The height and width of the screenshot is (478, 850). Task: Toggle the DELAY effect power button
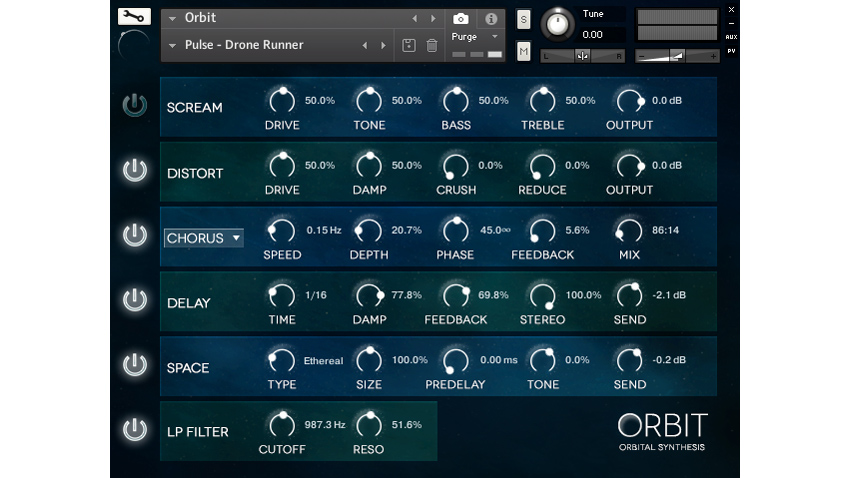pos(134,300)
